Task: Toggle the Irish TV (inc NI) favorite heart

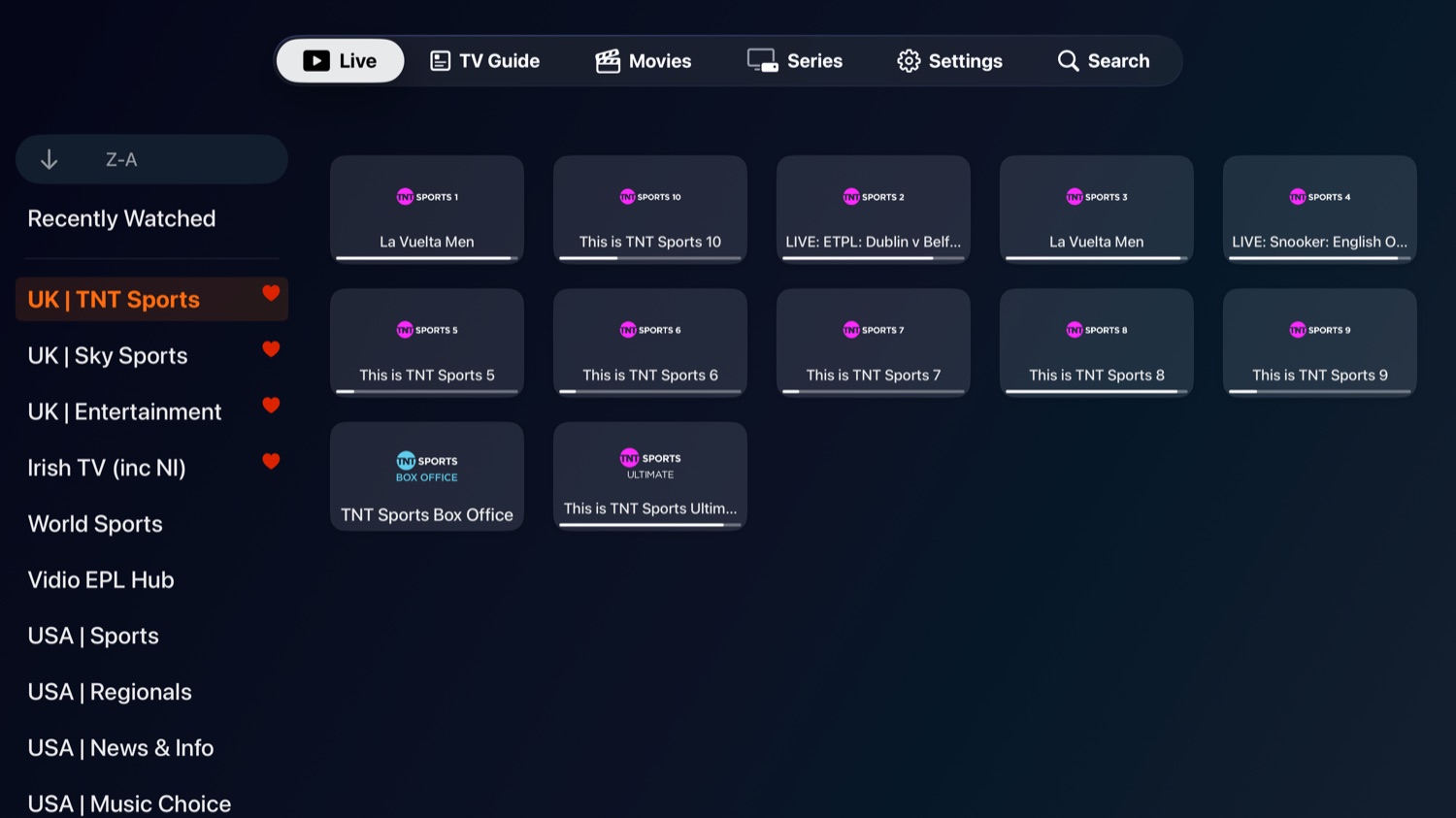Action: click(x=271, y=462)
